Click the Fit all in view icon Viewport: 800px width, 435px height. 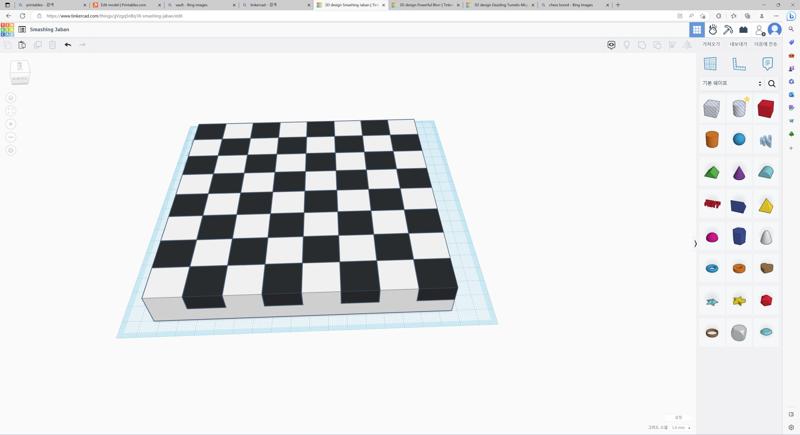click(x=11, y=111)
